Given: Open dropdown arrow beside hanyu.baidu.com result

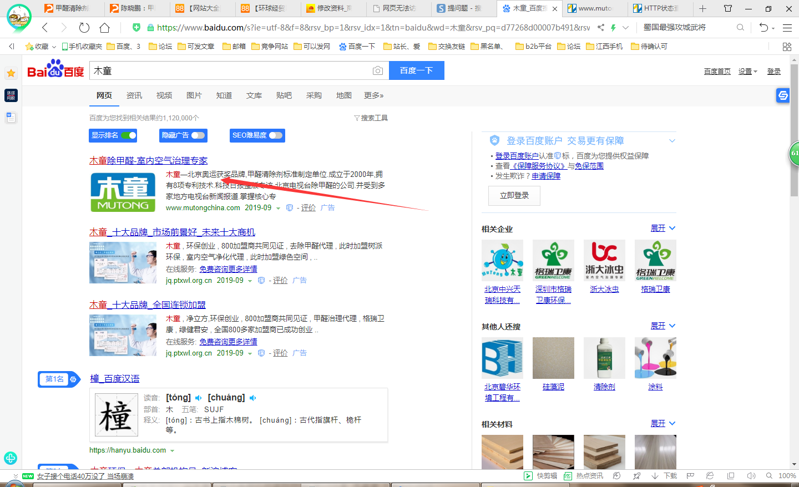Looking at the screenshot, I should 172,451.
